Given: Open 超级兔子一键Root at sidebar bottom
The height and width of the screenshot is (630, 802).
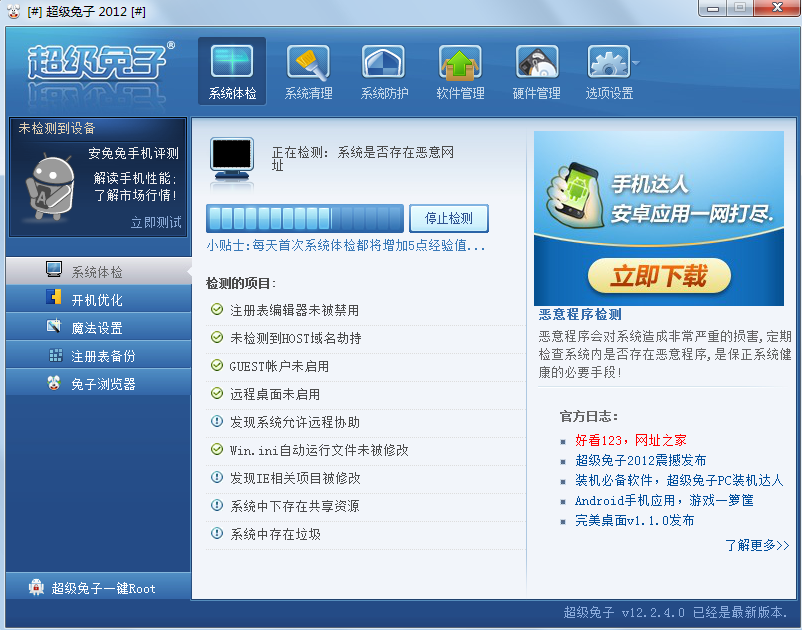Looking at the screenshot, I should (98, 588).
